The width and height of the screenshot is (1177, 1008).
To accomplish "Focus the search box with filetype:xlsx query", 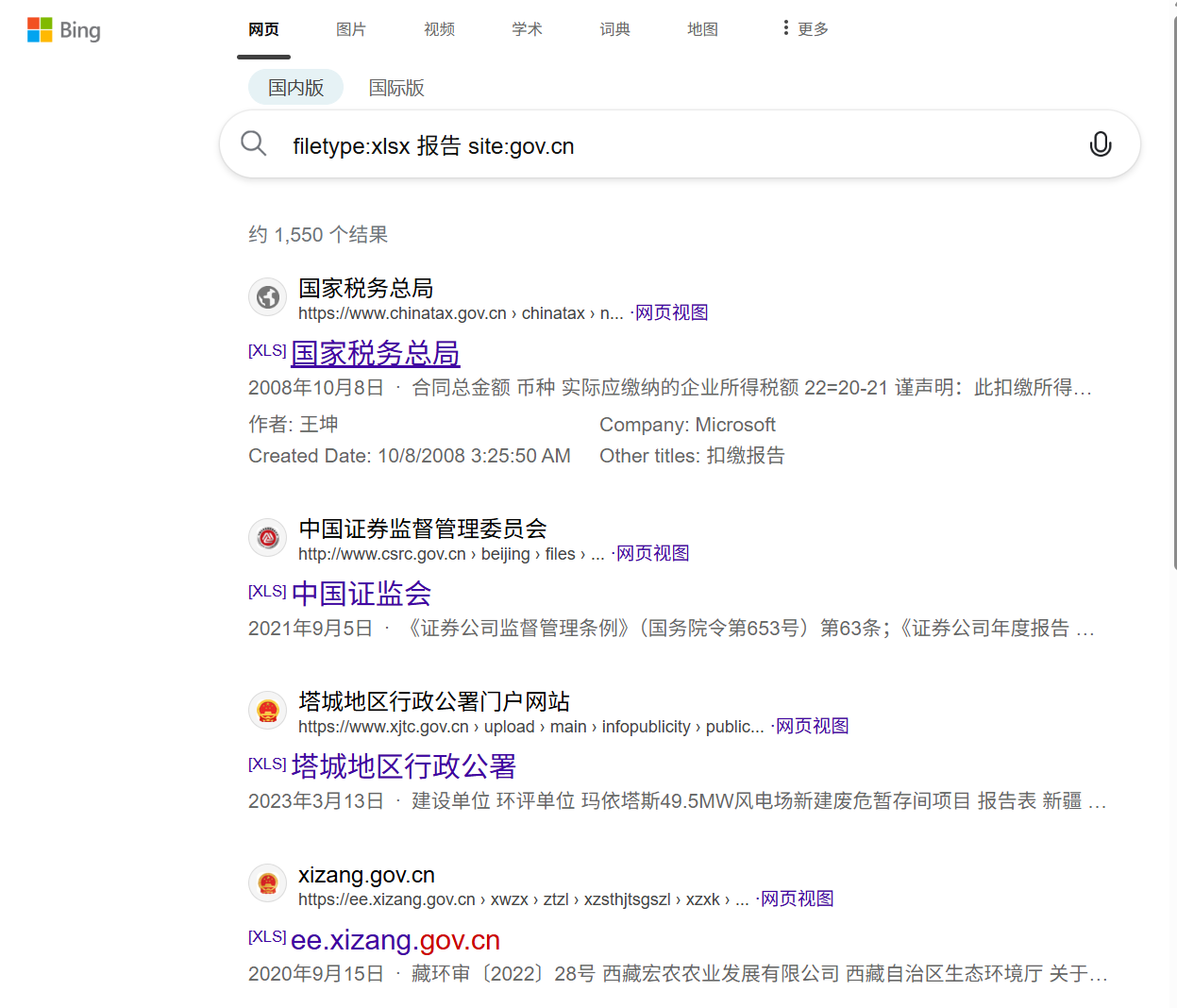I will 680,145.
